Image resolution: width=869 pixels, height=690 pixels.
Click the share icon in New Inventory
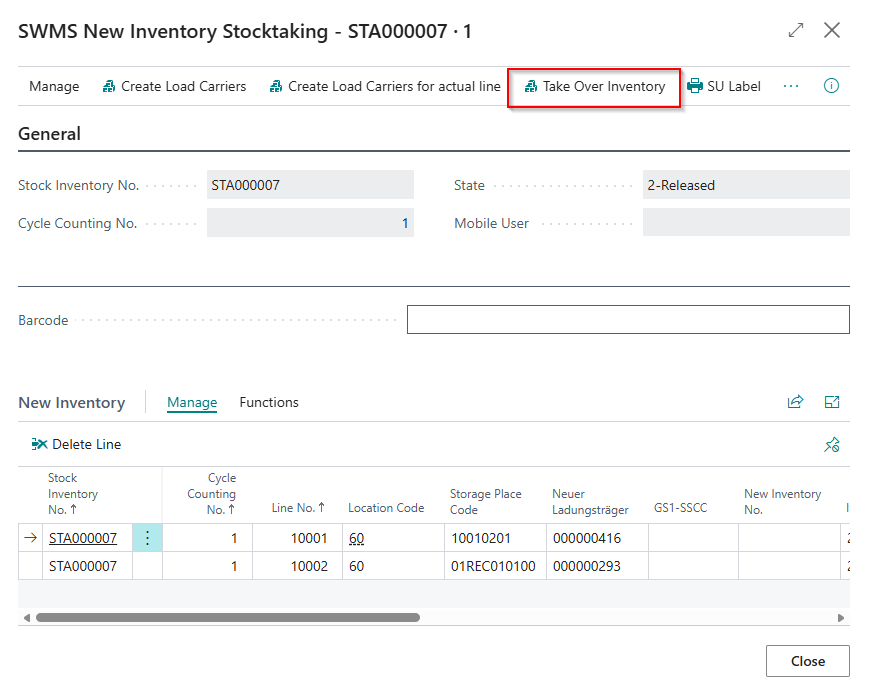[795, 402]
